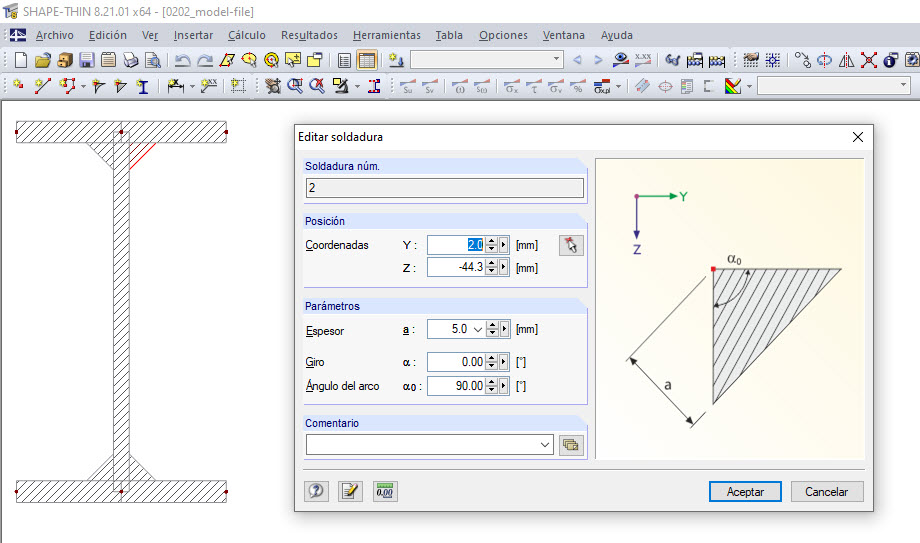Open the Herramientas menu
Screen dimensions: 920x543
386,35
